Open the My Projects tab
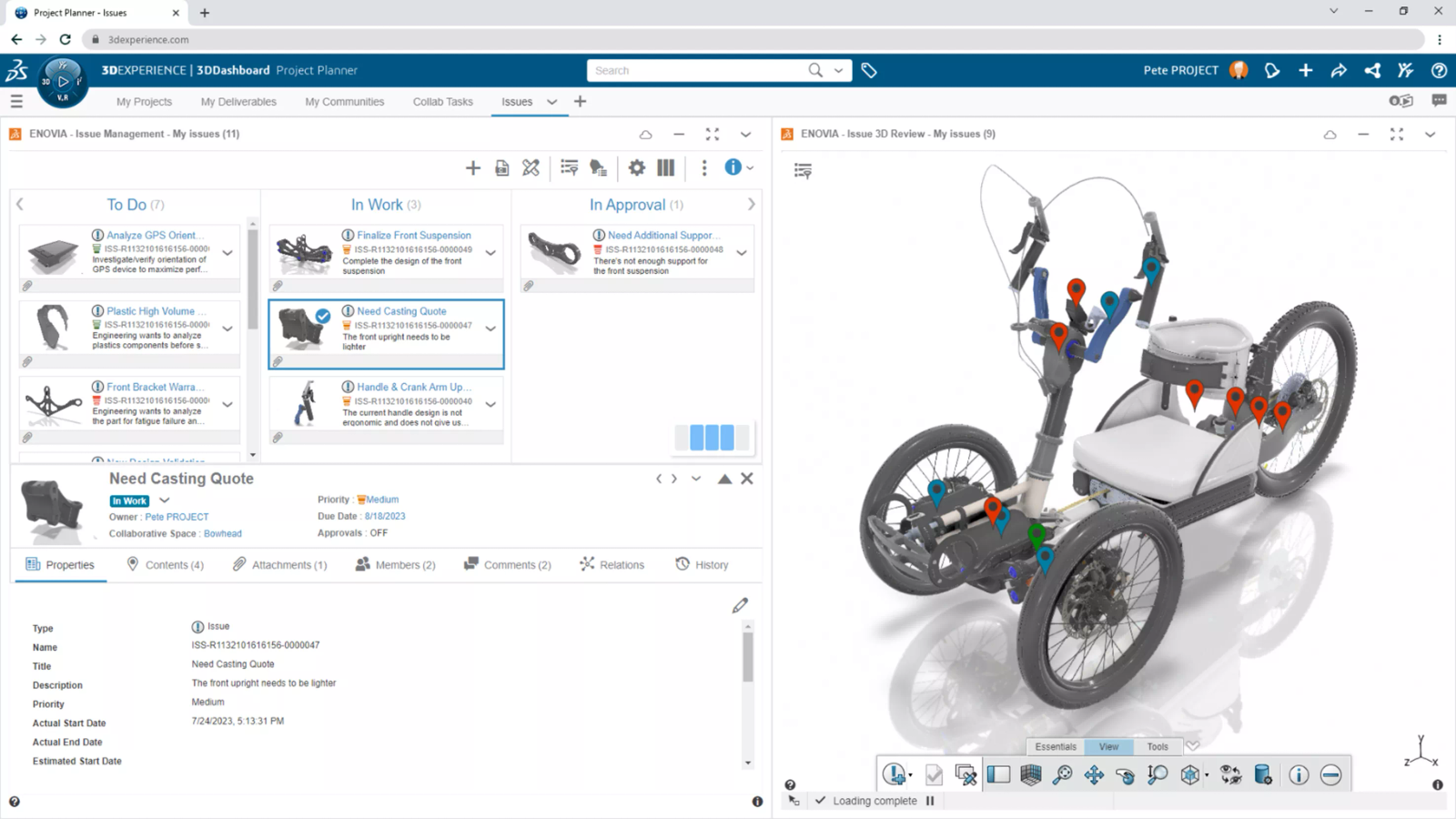This screenshot has height=819, width=1456. [144, 102]
